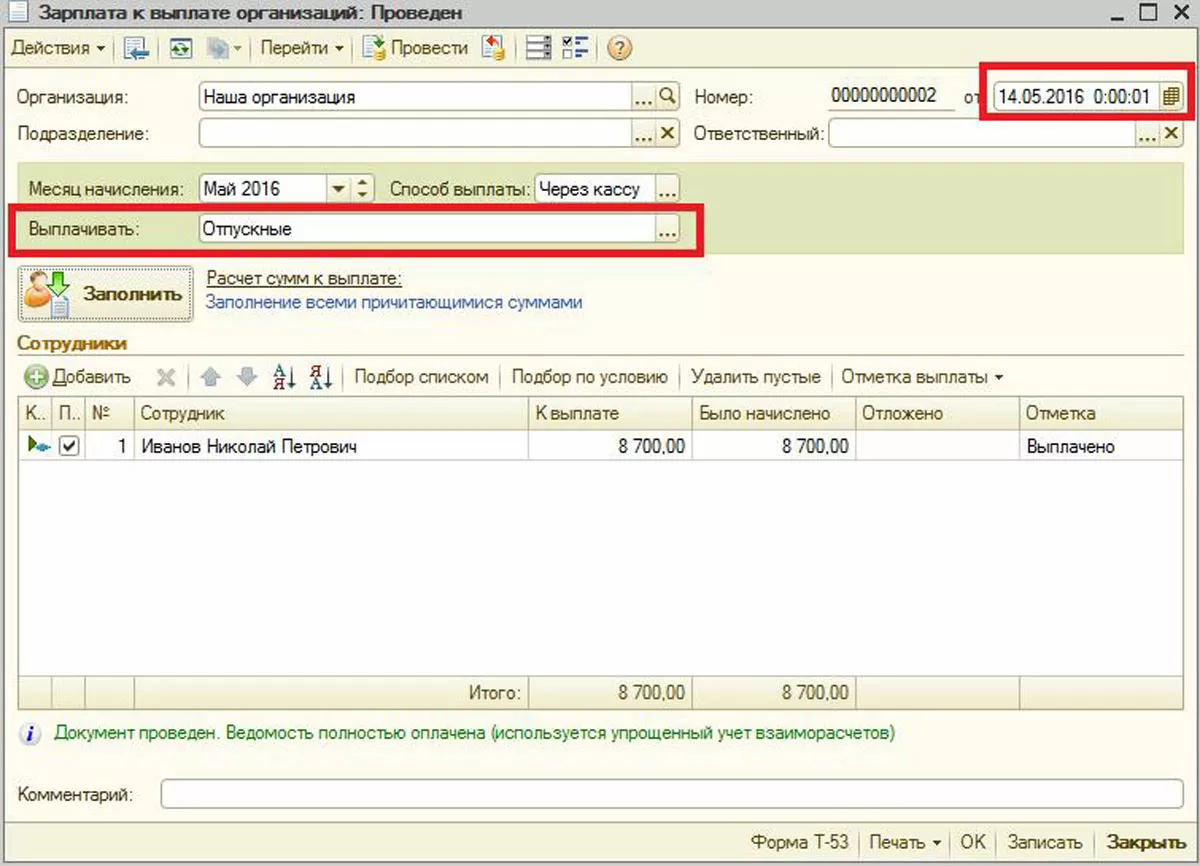Click into the Комментарий input field
The height and width of the screenshot is (866, 1200).
[671, 795]
